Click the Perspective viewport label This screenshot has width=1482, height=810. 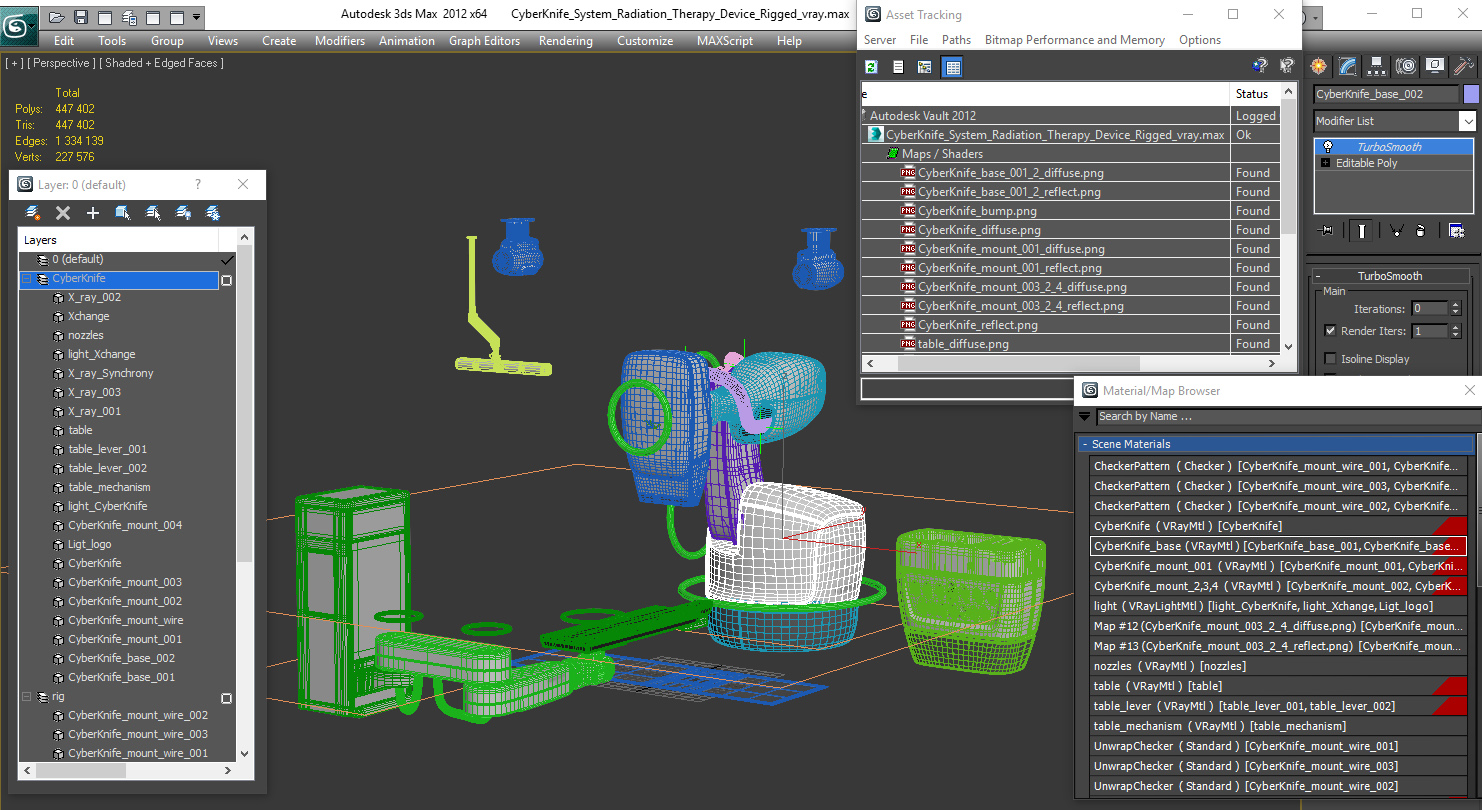60,63
